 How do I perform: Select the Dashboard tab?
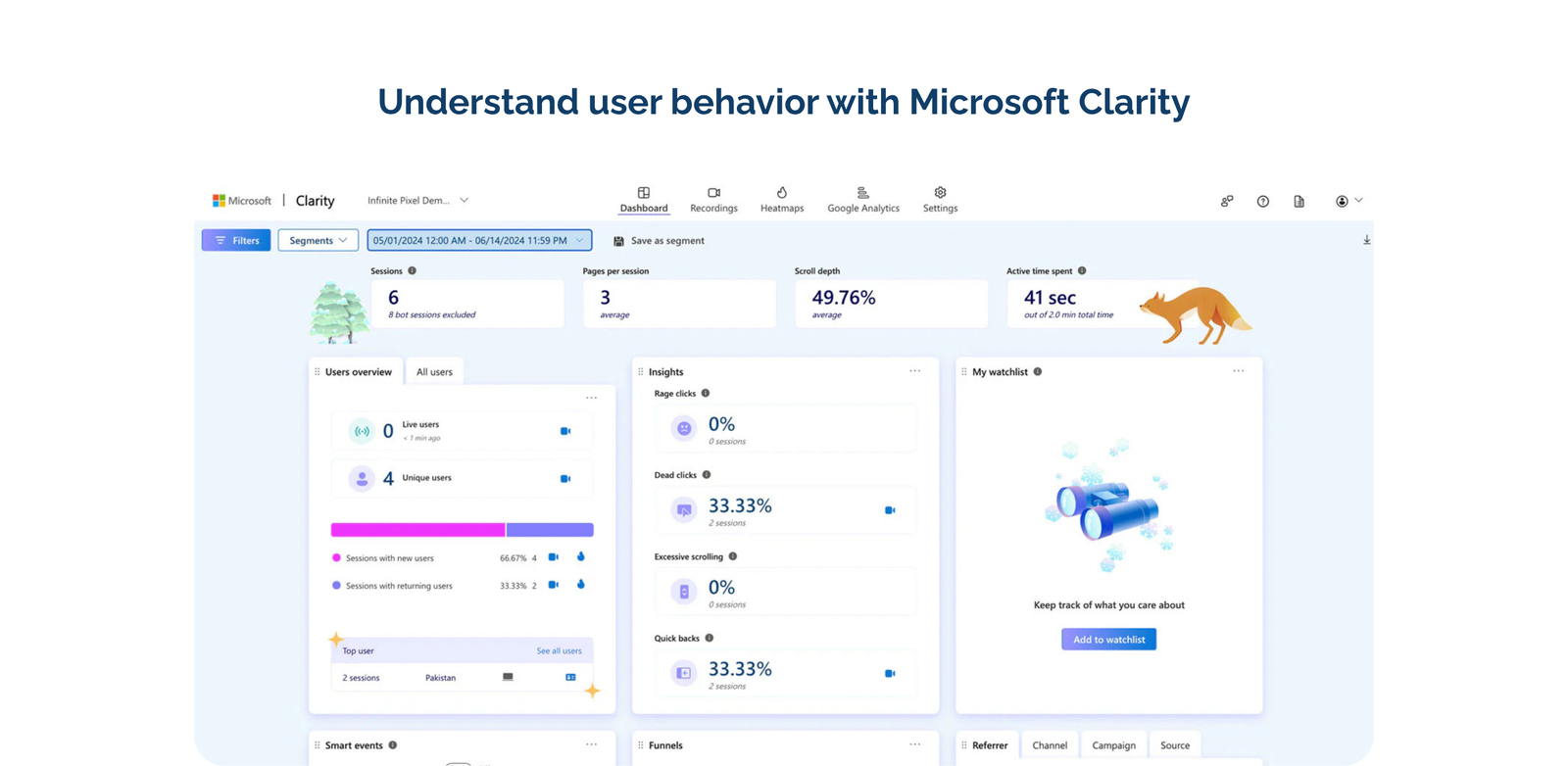pyautogui.click(x=644, y=200)
